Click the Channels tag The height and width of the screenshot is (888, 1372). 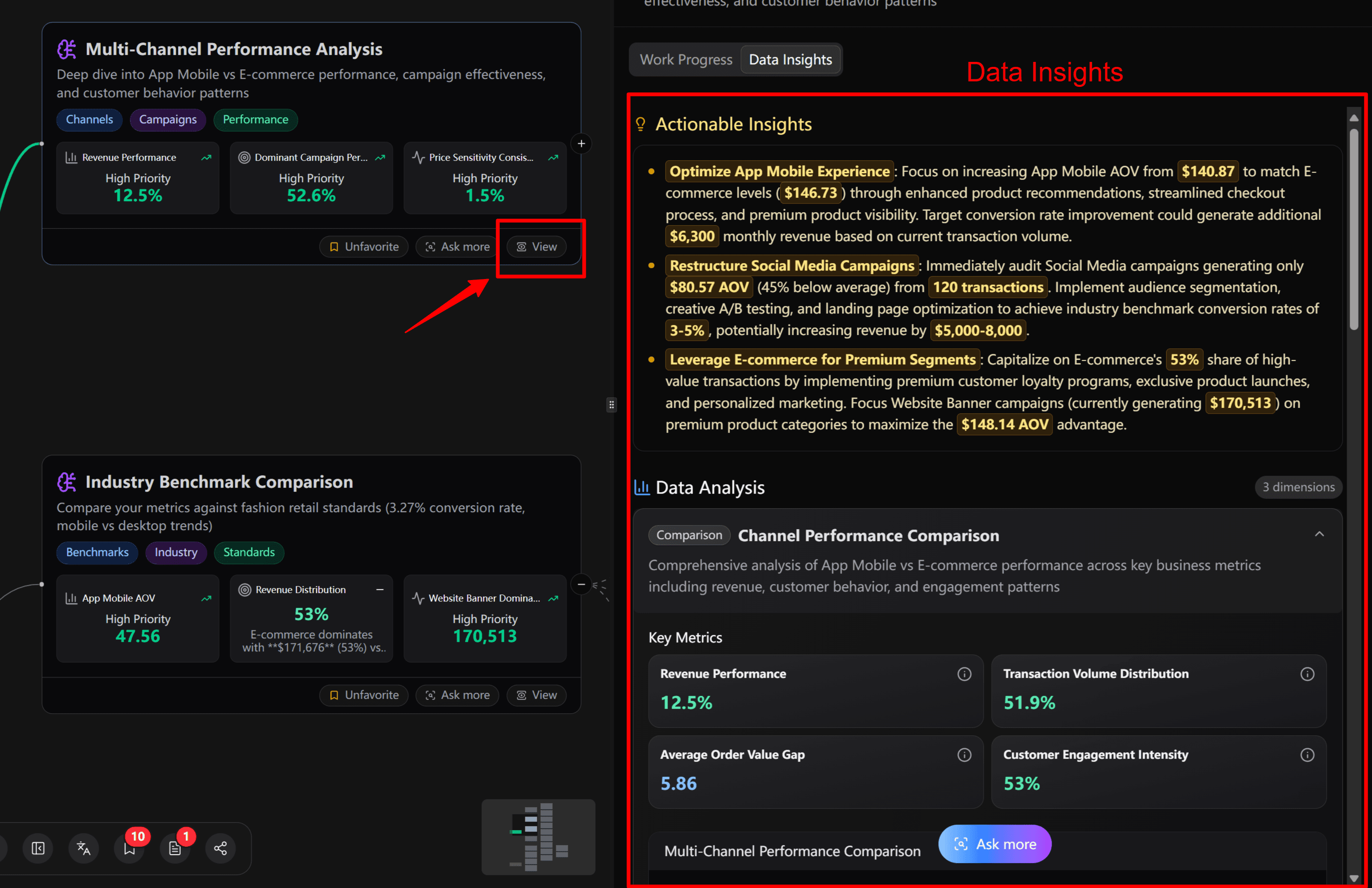pyautogui.click(x=89, y=119)
